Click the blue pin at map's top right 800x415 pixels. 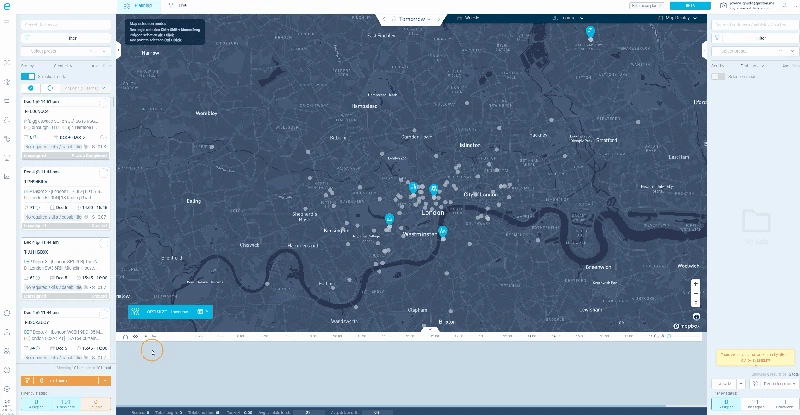pyautogui.click(x=590, y=32)
